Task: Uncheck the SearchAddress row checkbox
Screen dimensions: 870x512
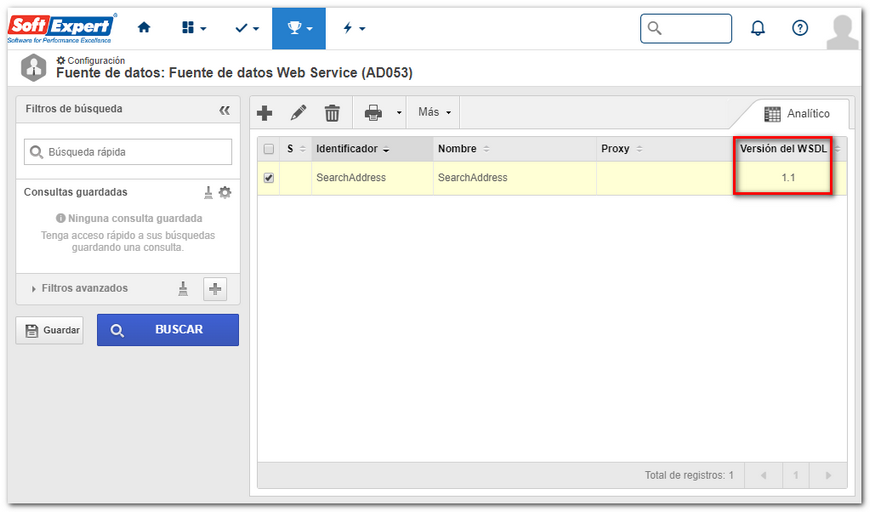Action: pyautogui.click(x=269, y=178)
